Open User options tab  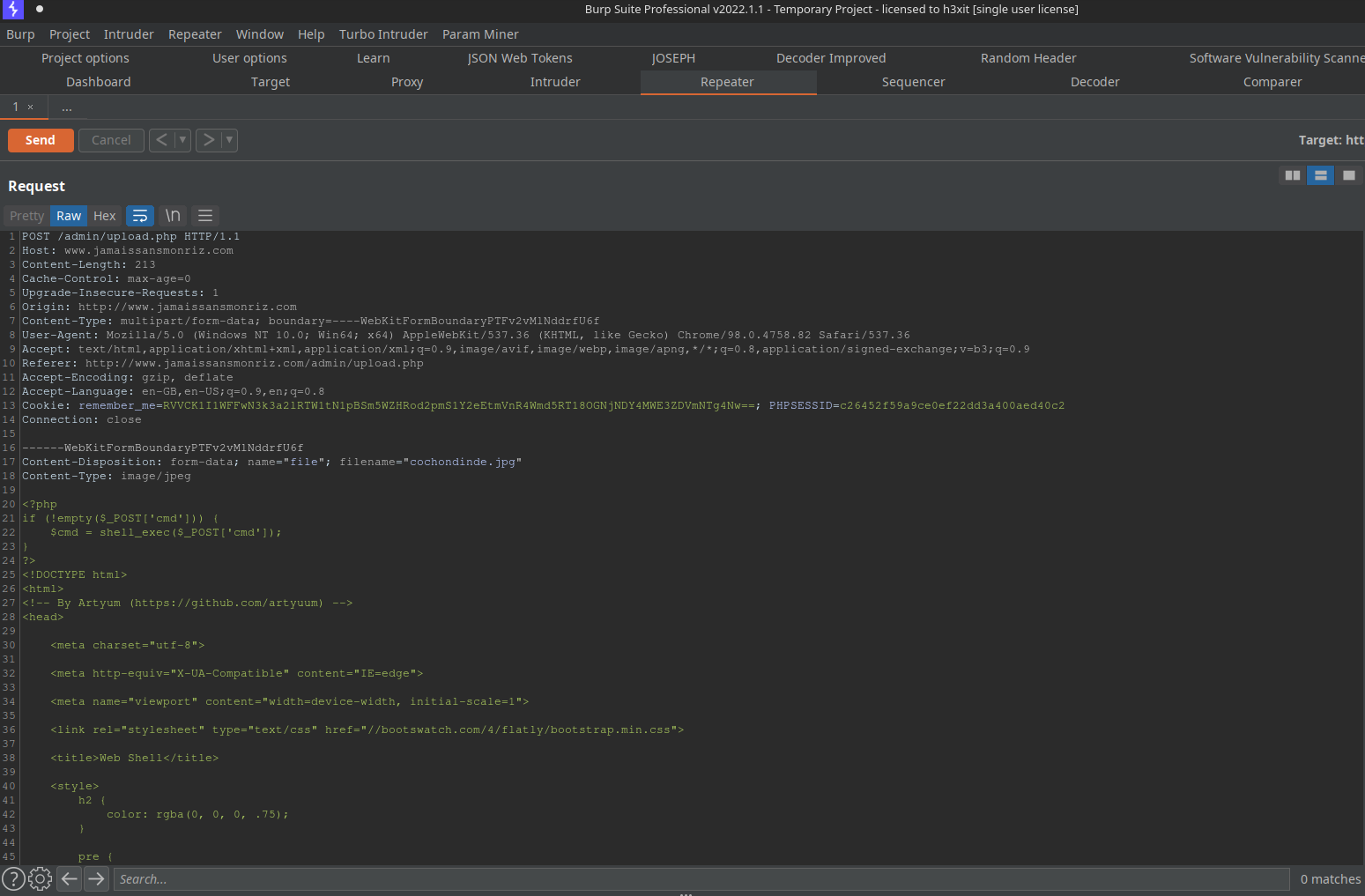(x=249, y=58)
